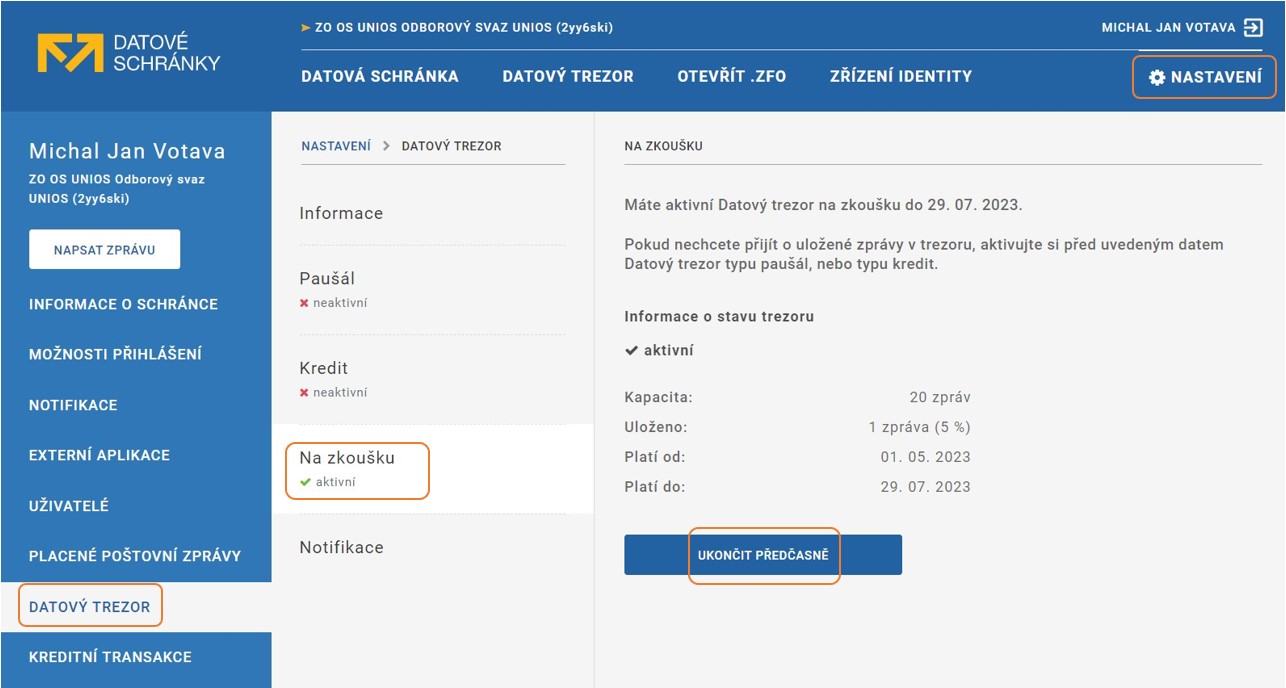Open Informace o schránce in sidebar
Screen dimensions: 1286x688
point(123,304)
